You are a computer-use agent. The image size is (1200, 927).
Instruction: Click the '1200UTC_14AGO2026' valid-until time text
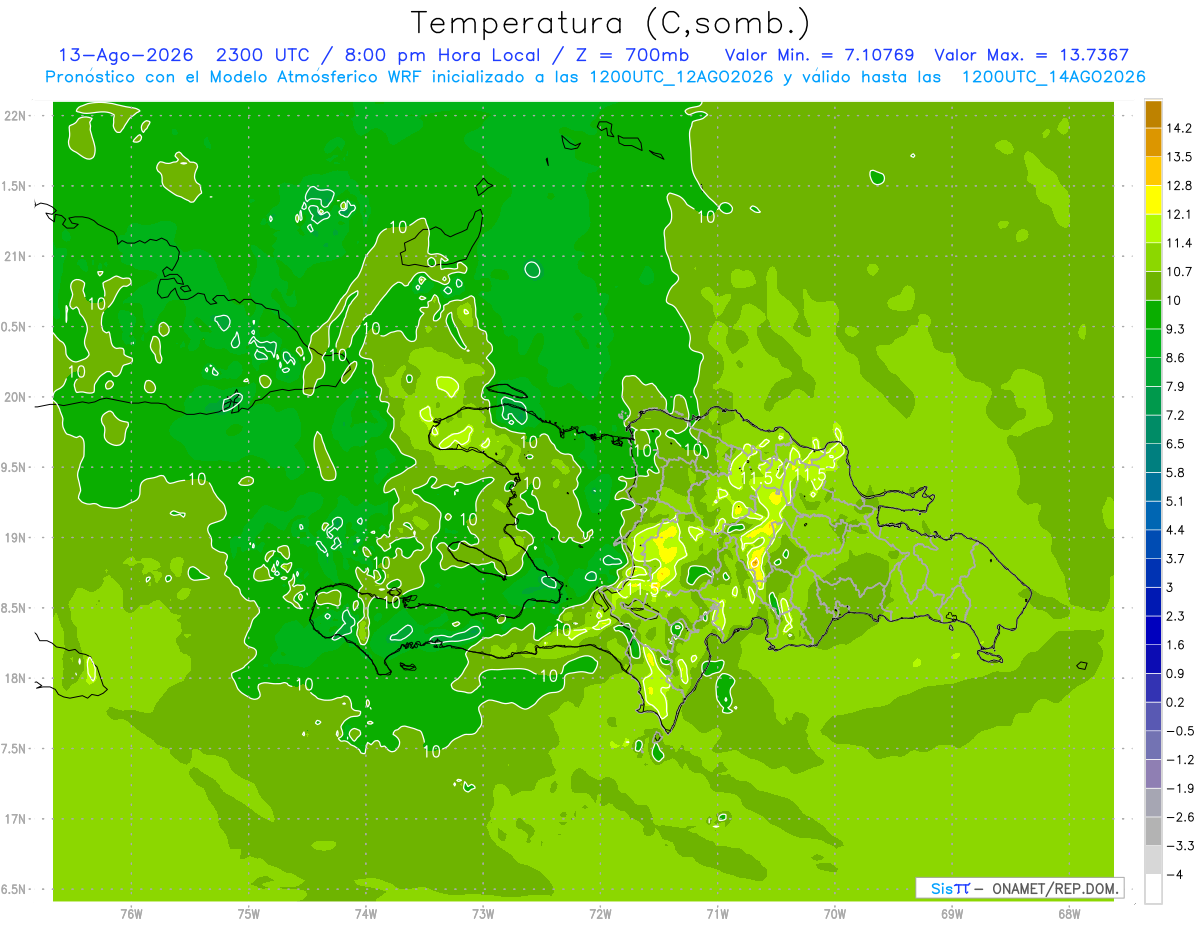tap(1053, 77)
